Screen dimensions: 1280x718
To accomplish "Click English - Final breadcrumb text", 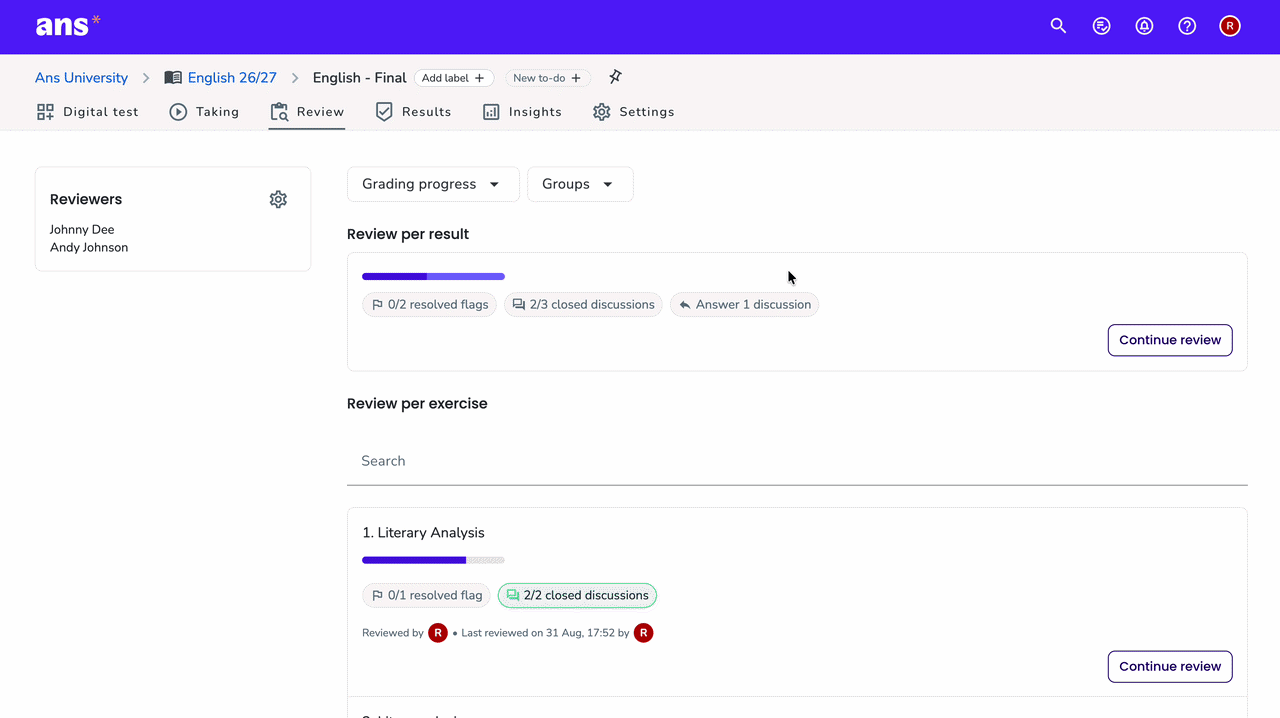I will point(360,78).
